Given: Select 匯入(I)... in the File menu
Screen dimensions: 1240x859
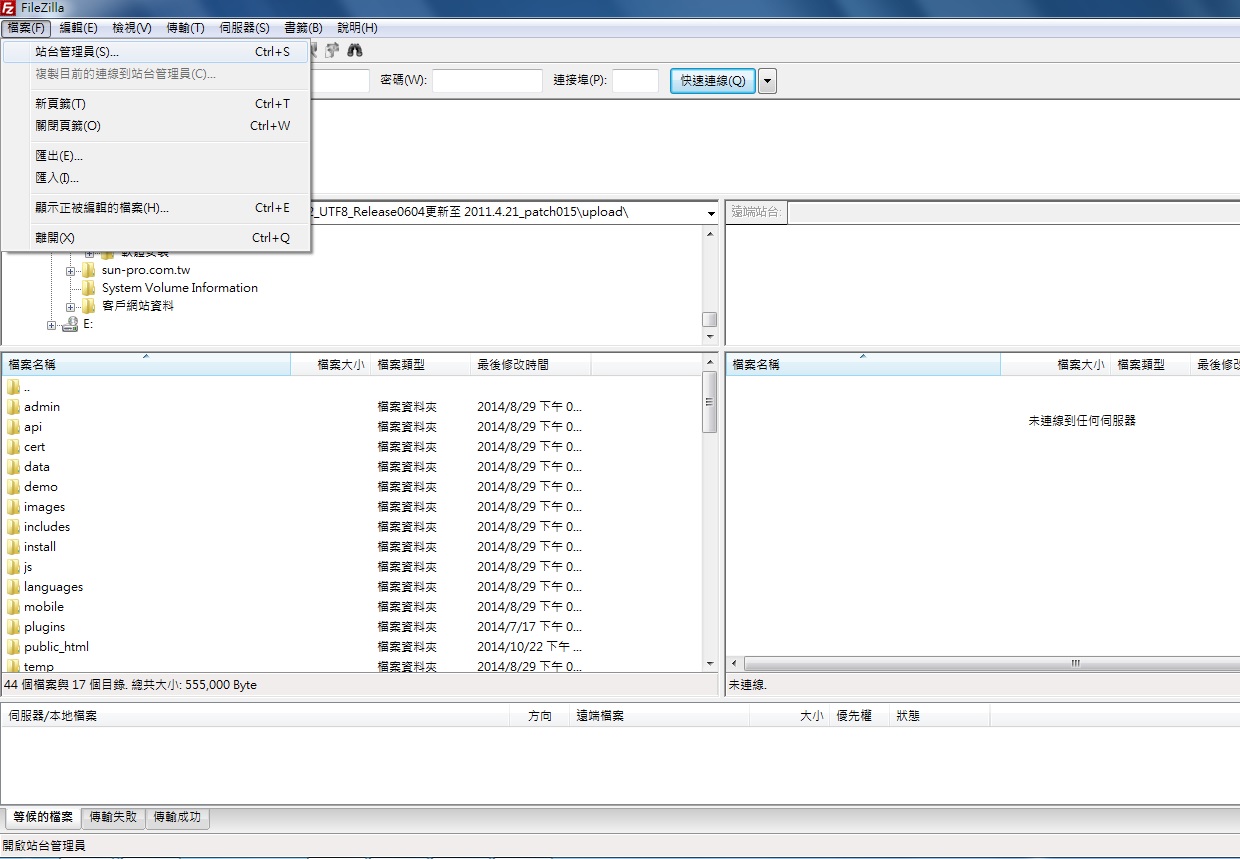Looking at the screenshot, I should 156,178.
